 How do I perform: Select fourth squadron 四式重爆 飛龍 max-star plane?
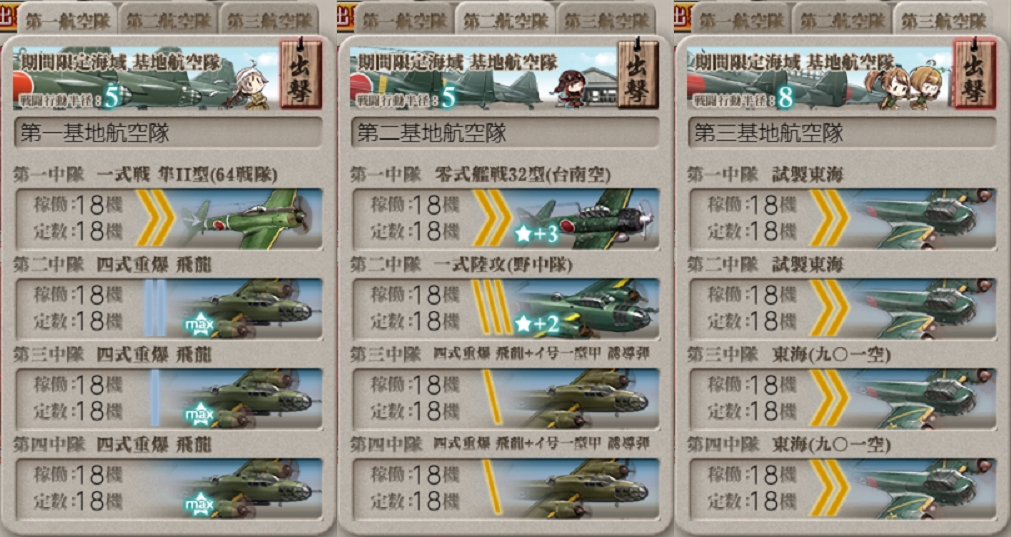(x=168, y=489)
